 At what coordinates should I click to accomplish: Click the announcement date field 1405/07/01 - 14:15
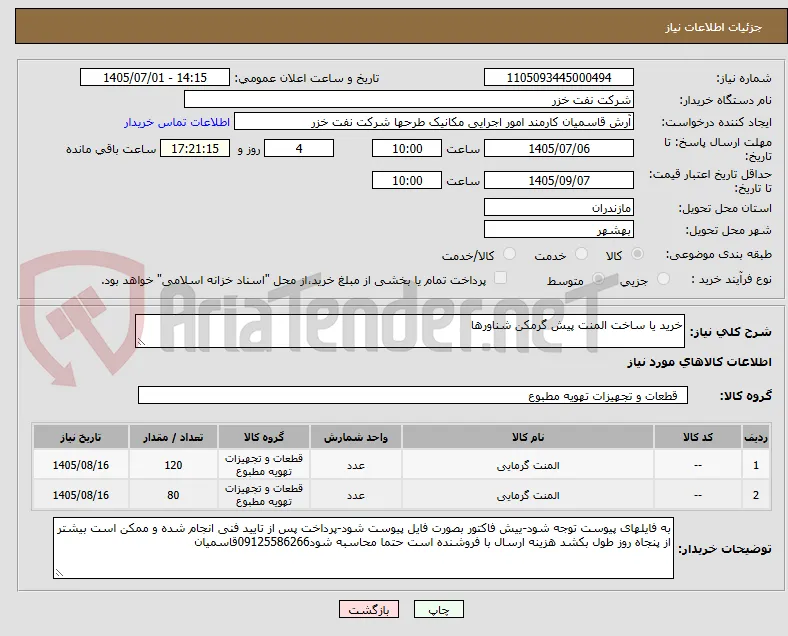coord(155,77)
